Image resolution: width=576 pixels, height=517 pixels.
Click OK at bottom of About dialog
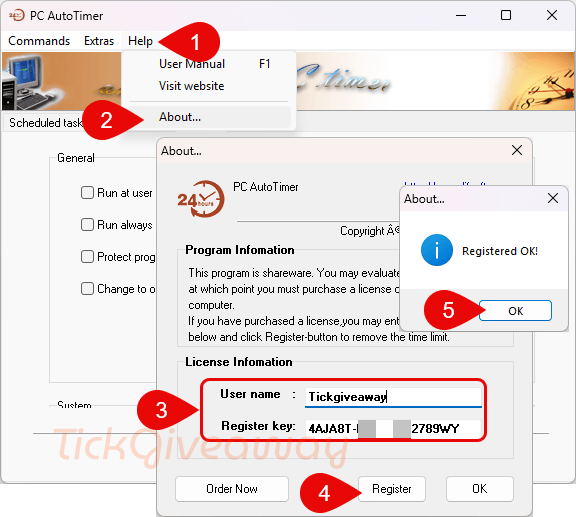click(x=479, y=489)
